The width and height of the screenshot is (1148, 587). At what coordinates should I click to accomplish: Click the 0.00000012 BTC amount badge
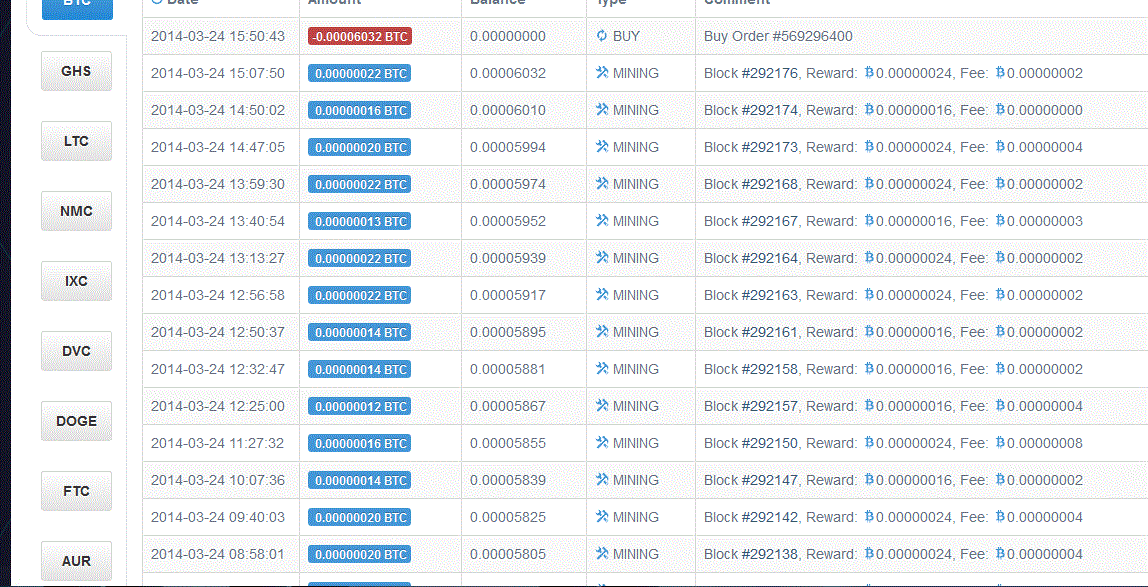point(359,406)
